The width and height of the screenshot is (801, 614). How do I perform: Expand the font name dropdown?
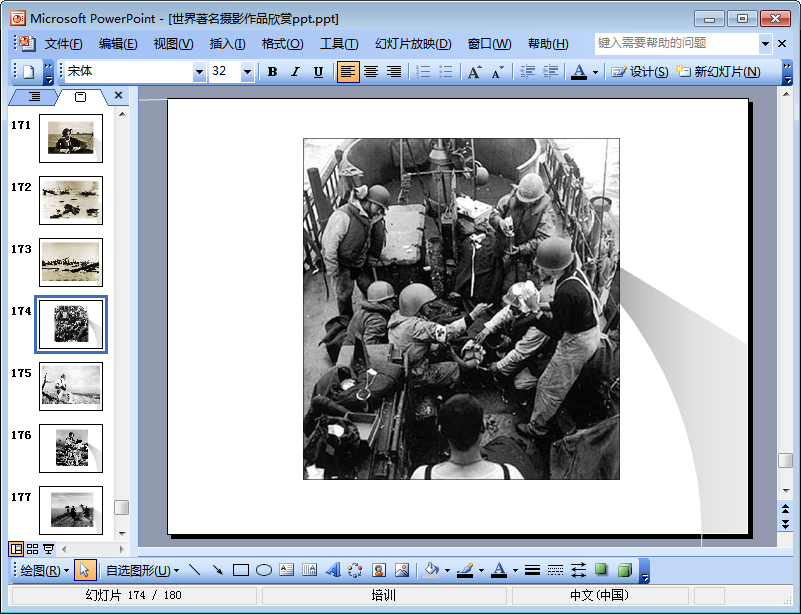[199, 72]
